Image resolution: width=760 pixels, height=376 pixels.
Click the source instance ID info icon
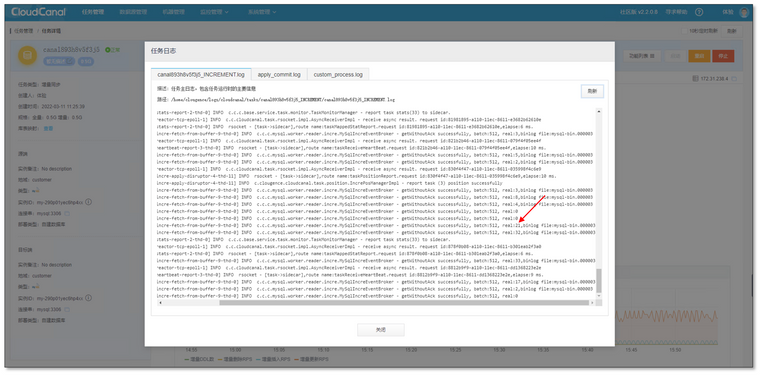pyautogui.click(x=89, y=202)
